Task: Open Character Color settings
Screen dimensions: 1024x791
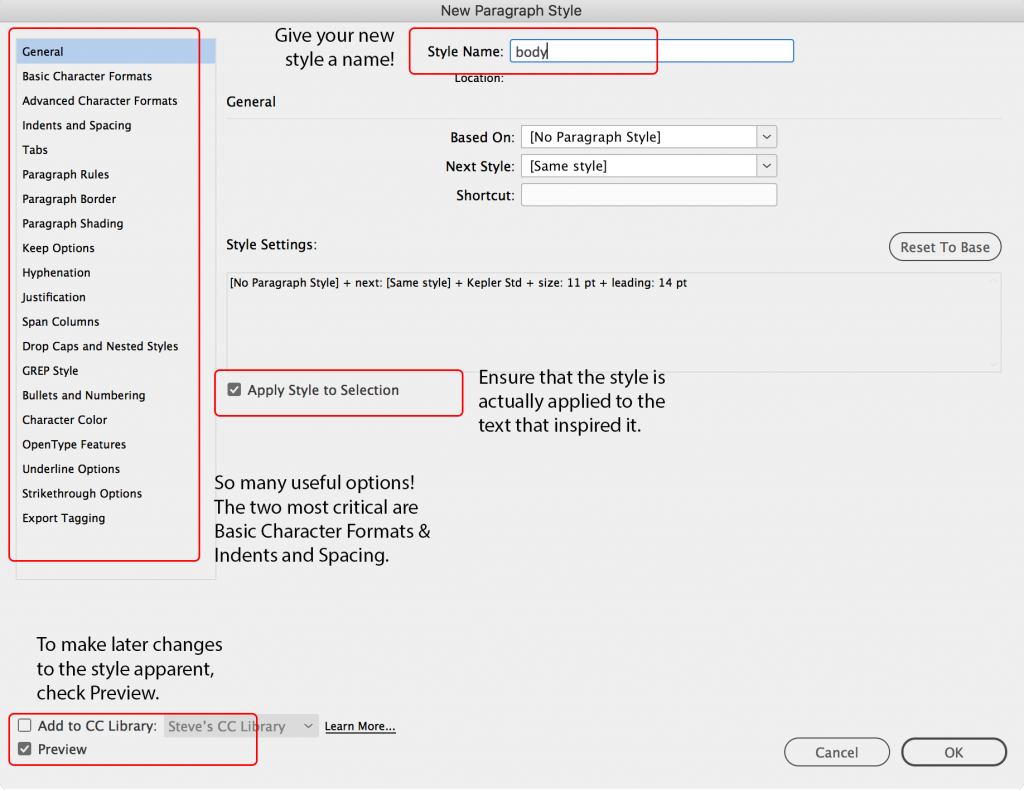Action: (x=65, y=420)
